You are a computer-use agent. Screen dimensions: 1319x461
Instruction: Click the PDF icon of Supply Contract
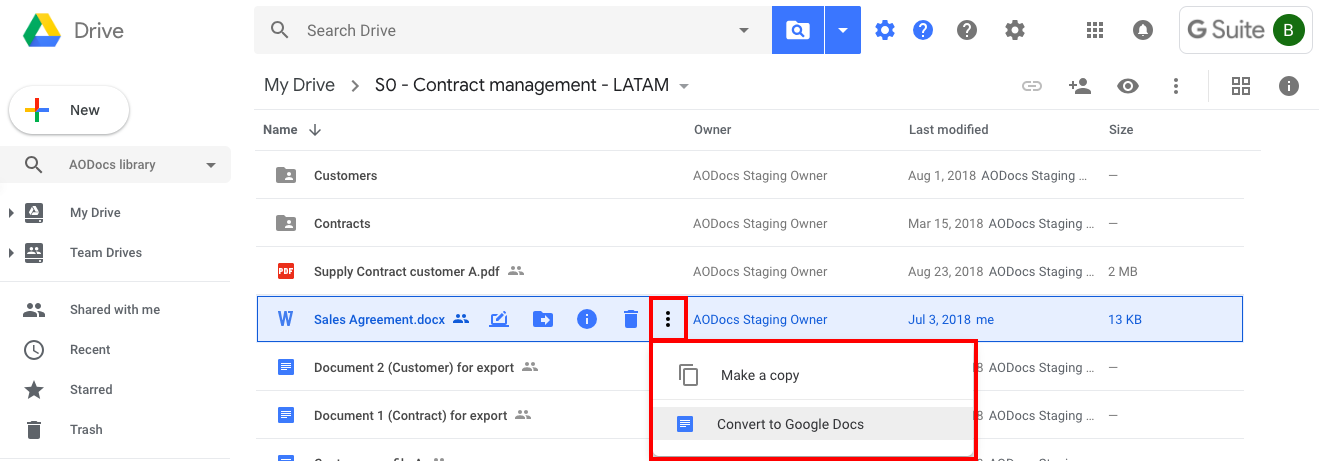[285, 271]
